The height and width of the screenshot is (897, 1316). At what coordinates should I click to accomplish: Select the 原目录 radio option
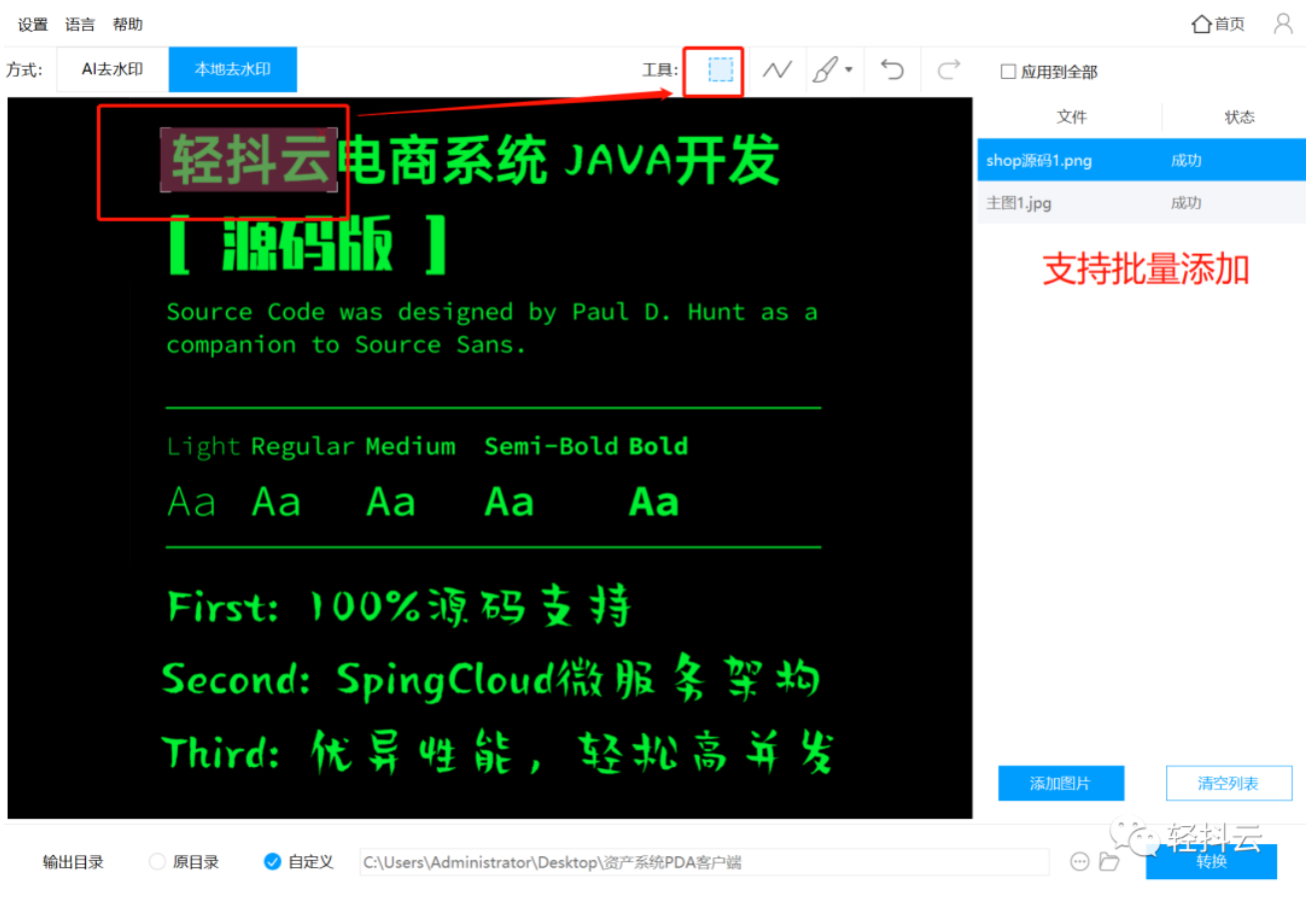tap(157, 861)
